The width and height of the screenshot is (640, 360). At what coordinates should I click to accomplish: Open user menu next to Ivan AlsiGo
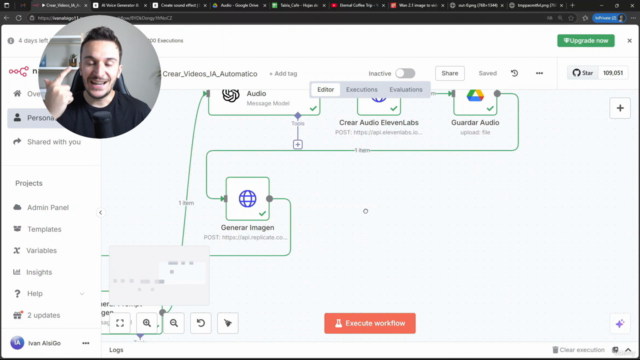tap(86, 343)
